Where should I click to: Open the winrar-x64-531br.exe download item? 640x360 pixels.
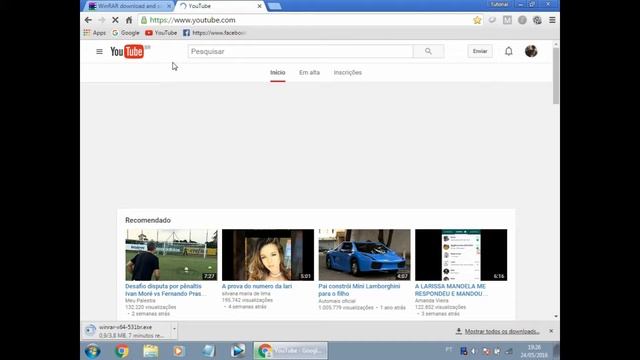(x=127, y=331)
